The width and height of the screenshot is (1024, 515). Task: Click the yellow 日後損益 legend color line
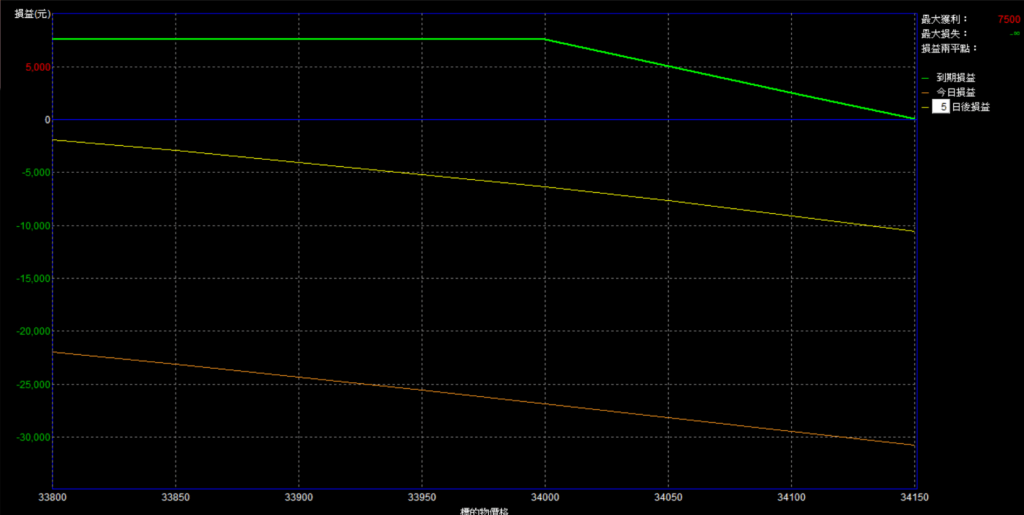pyautogui.click(x=925, y=107)
